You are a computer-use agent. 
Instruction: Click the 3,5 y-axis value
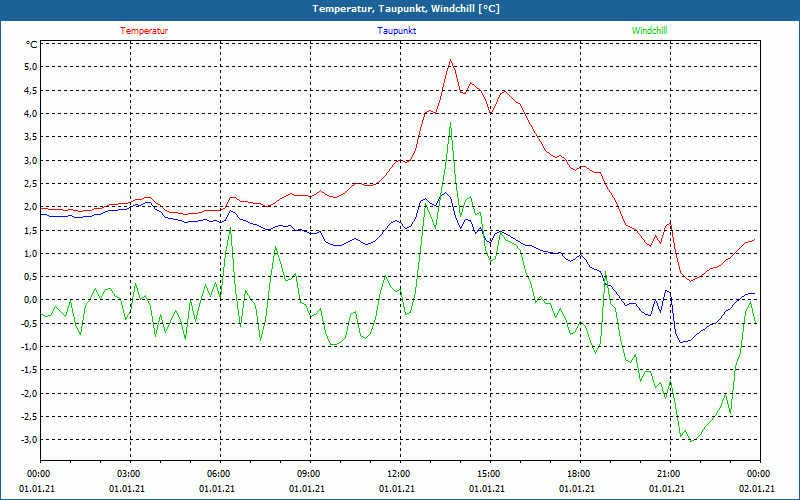pos(31,137)
